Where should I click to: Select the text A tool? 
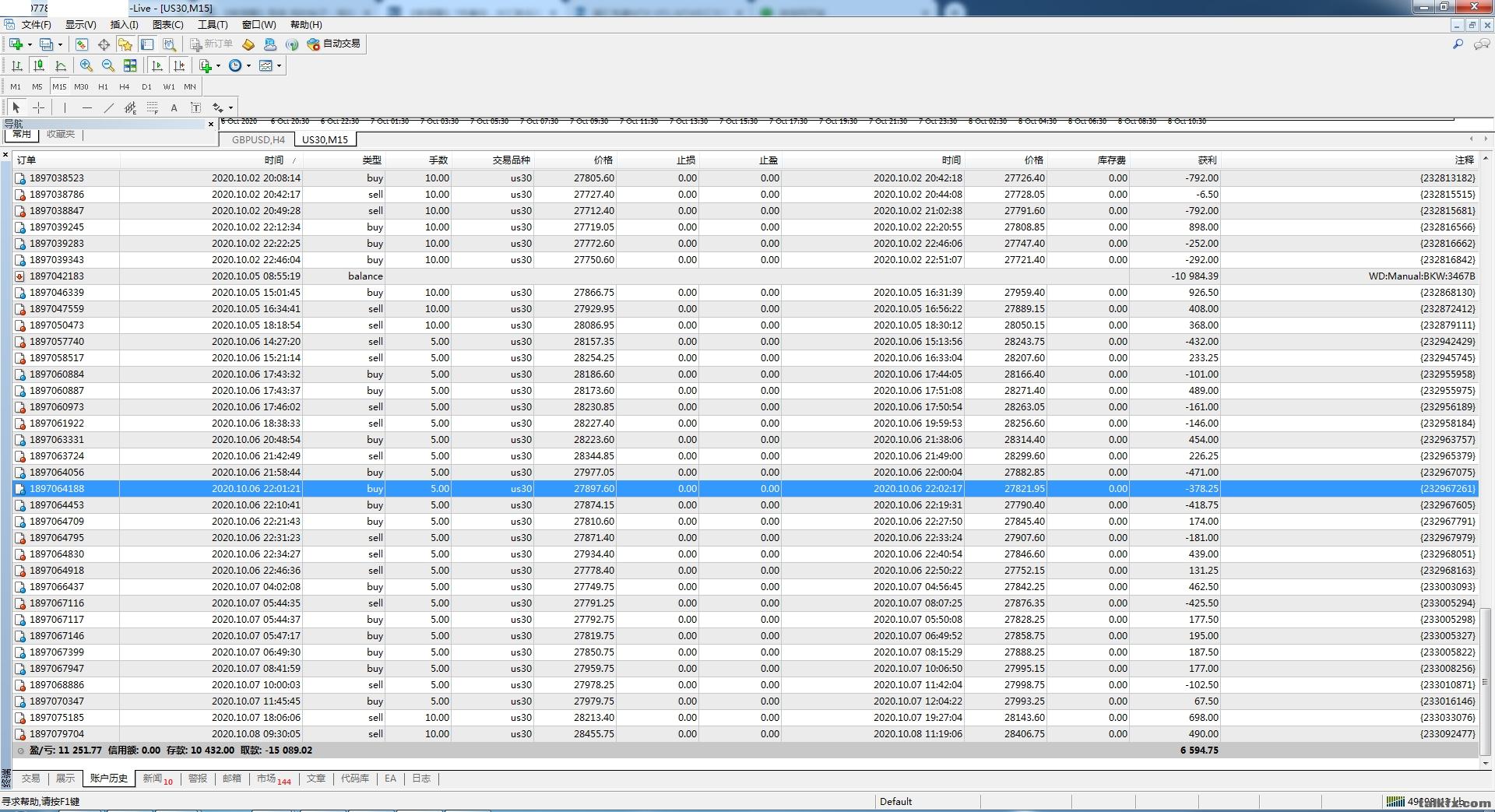pos(174,108)
